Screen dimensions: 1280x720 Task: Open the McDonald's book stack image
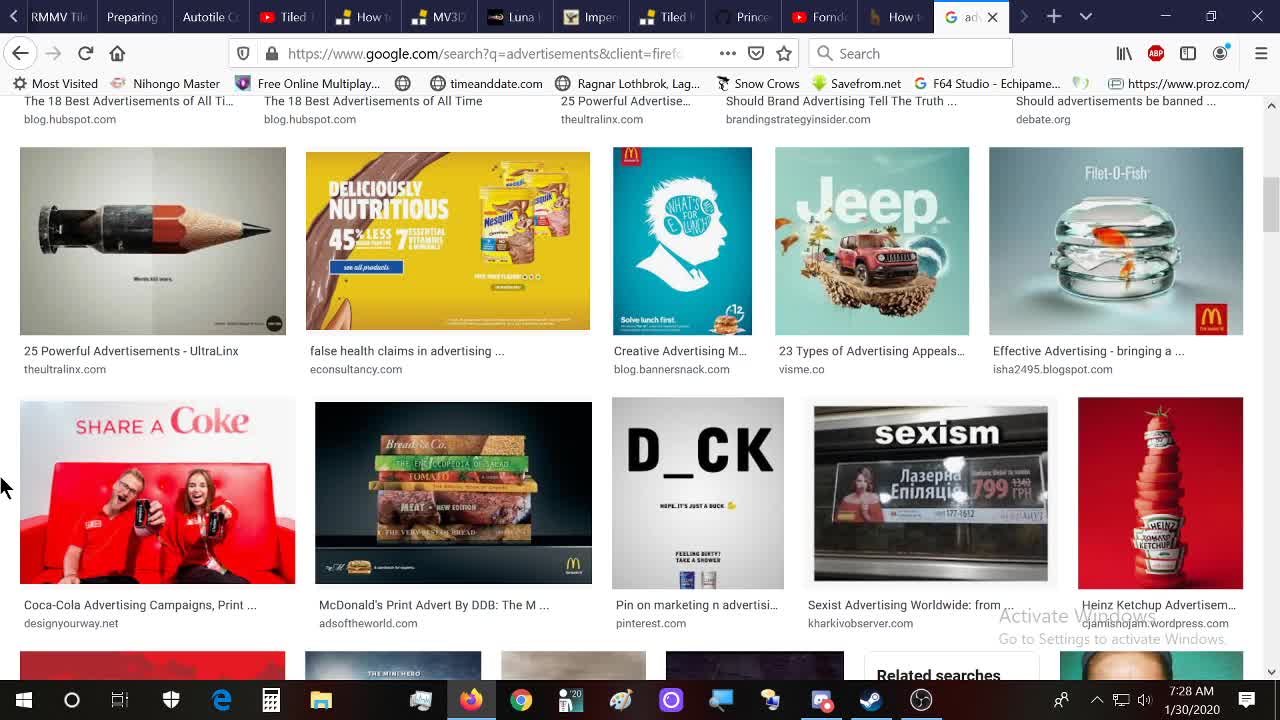(x=453, y=493)
